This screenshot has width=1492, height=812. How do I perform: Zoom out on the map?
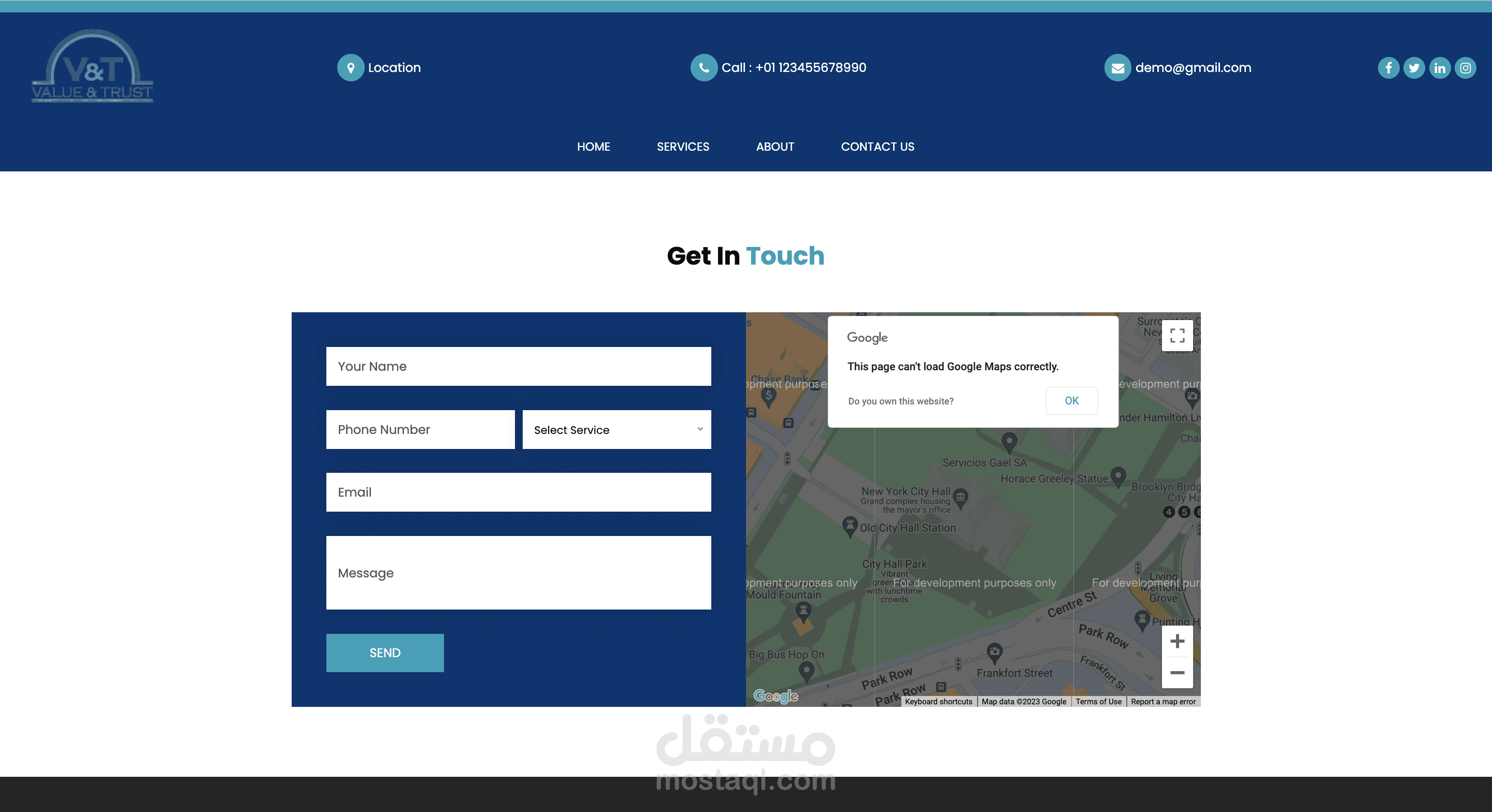pos(1177,672)
